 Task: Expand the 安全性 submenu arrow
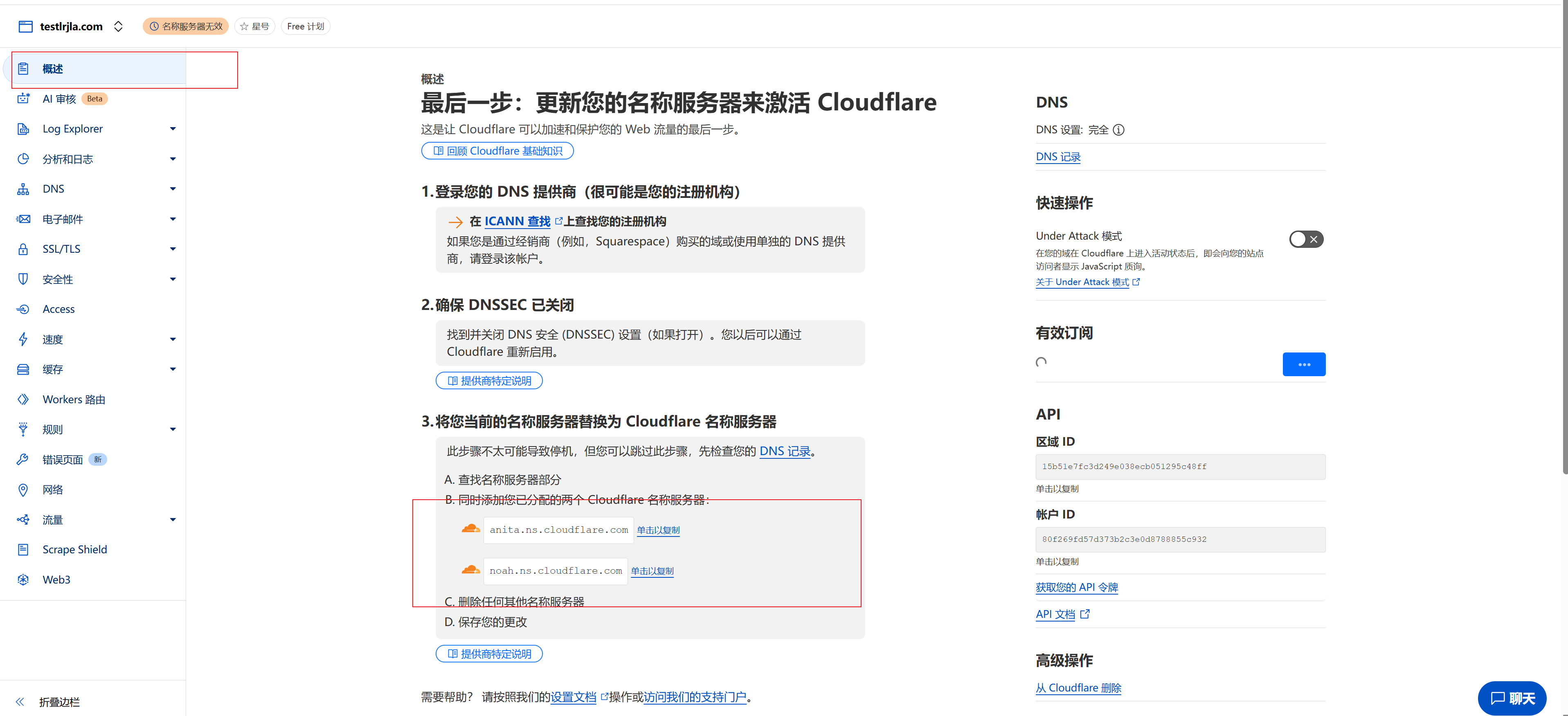pos(173,279)
